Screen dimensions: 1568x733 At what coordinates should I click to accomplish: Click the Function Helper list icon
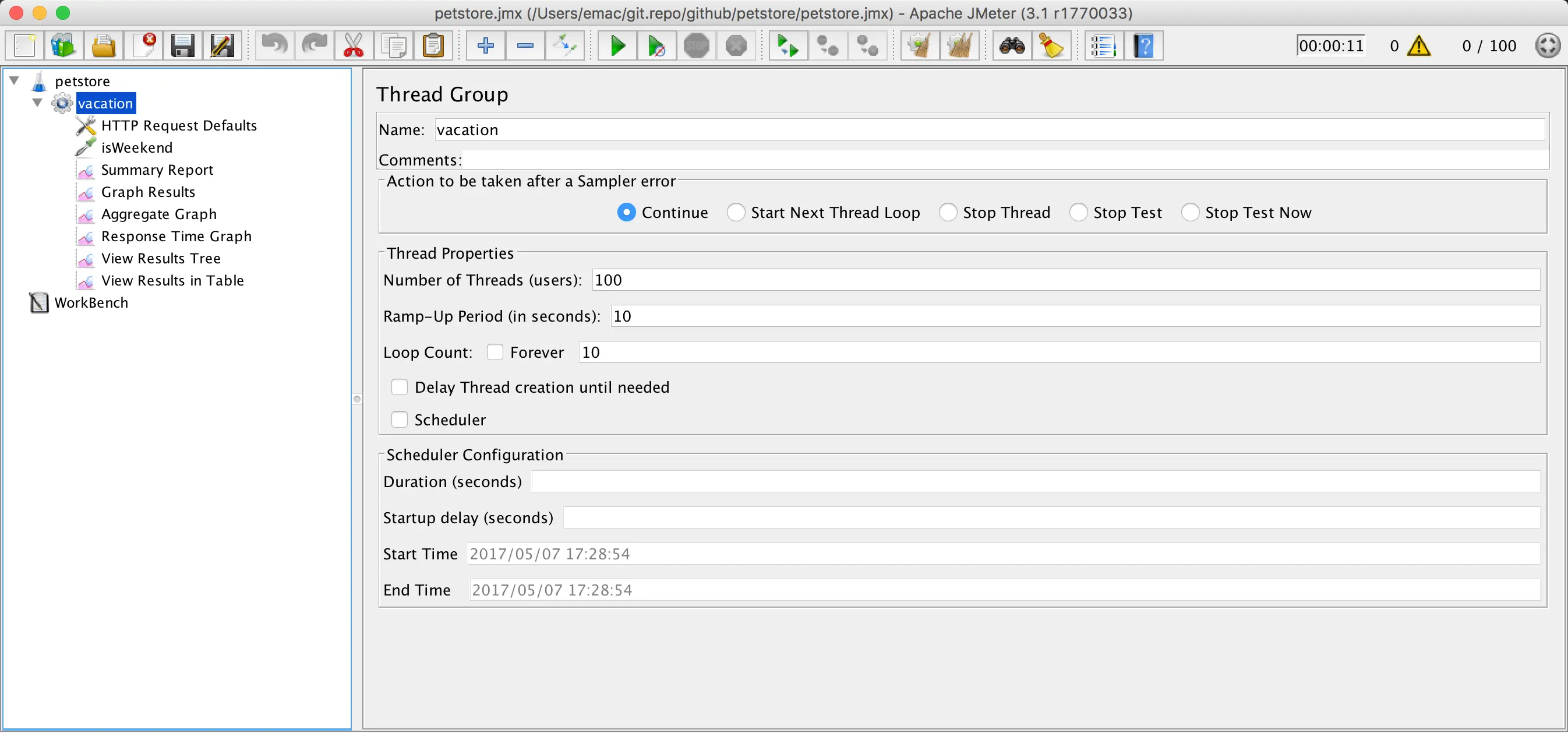pos(1103,45)
